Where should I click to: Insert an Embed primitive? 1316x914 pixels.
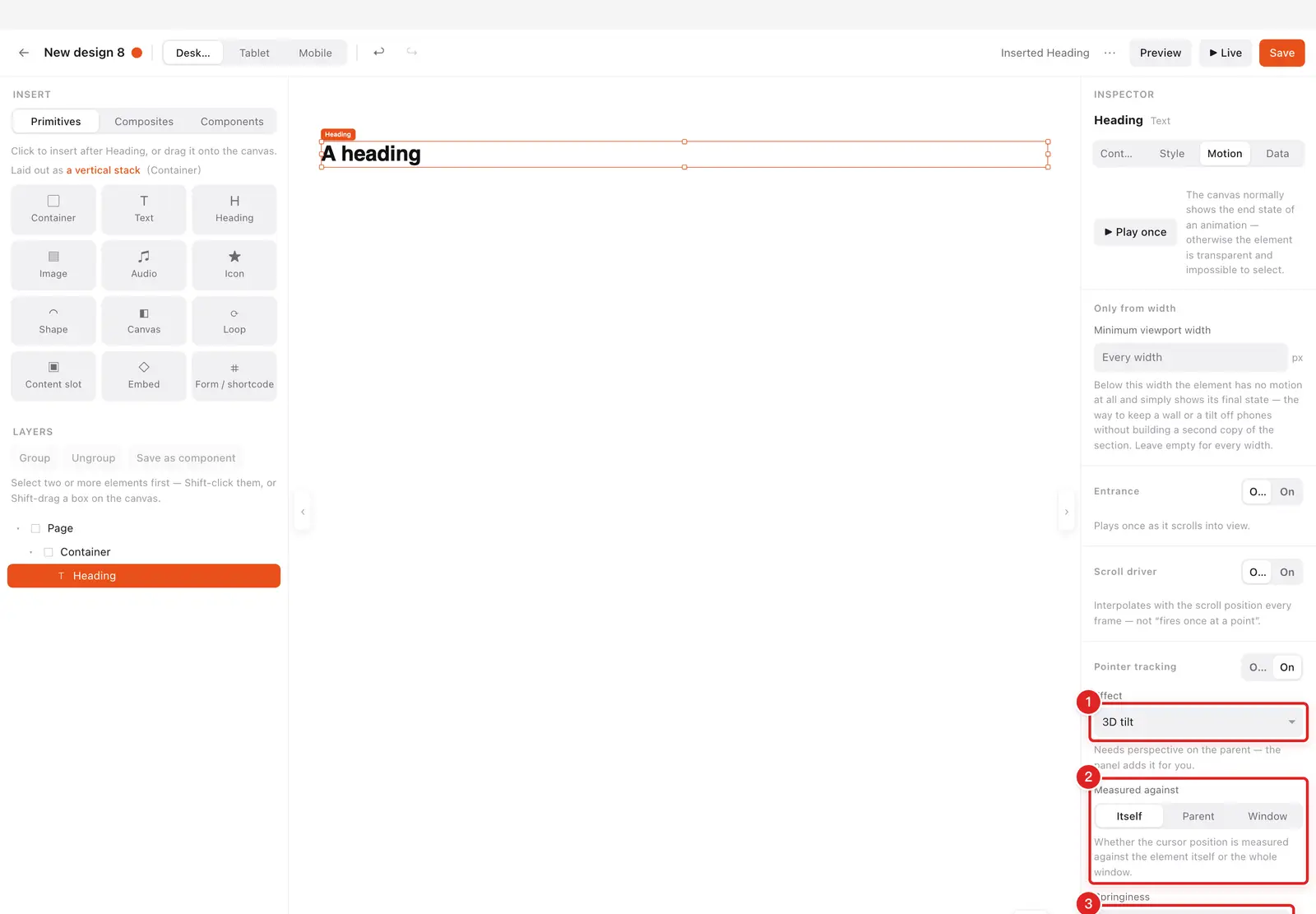[x=144, y=376]
